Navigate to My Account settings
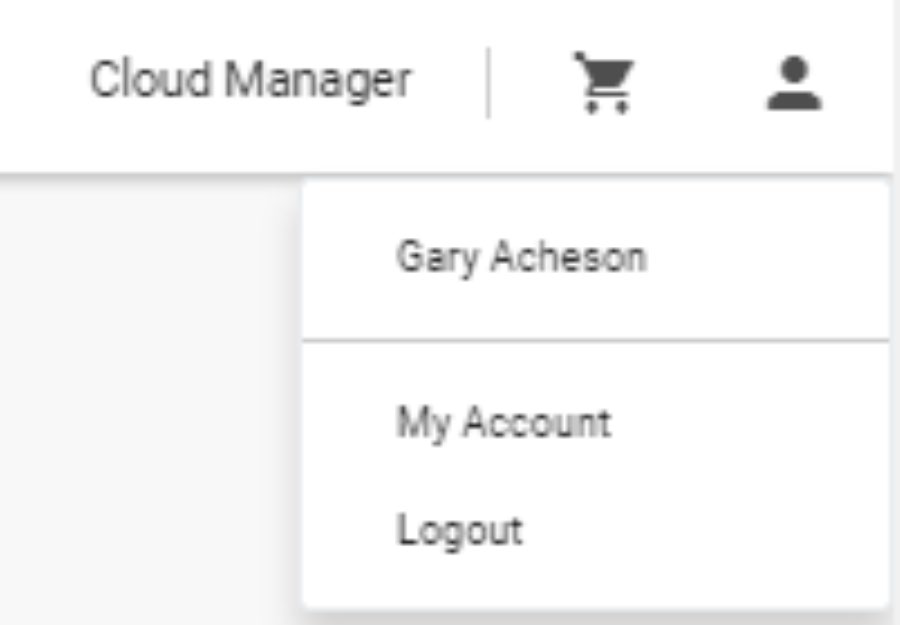 click(503, 424)
